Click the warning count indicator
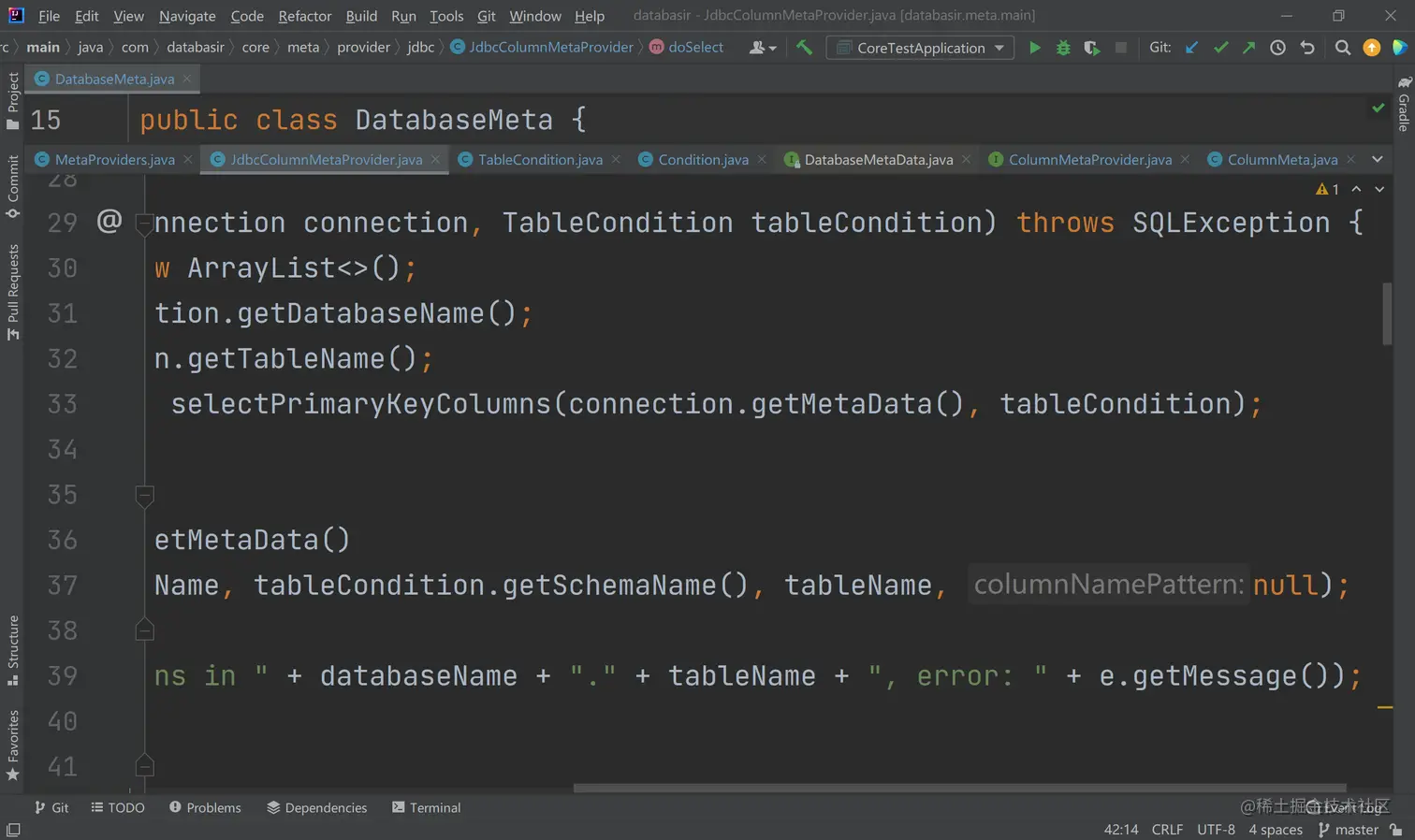 [x=1327, y=189]
